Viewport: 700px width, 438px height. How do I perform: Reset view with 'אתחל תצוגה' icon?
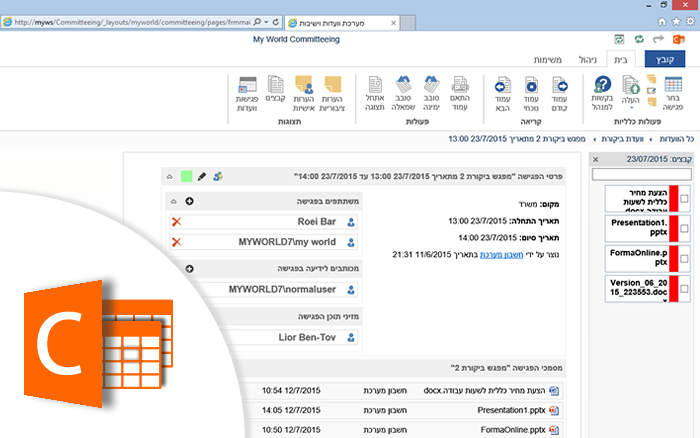pyautogui.click(x=375, y=84)
